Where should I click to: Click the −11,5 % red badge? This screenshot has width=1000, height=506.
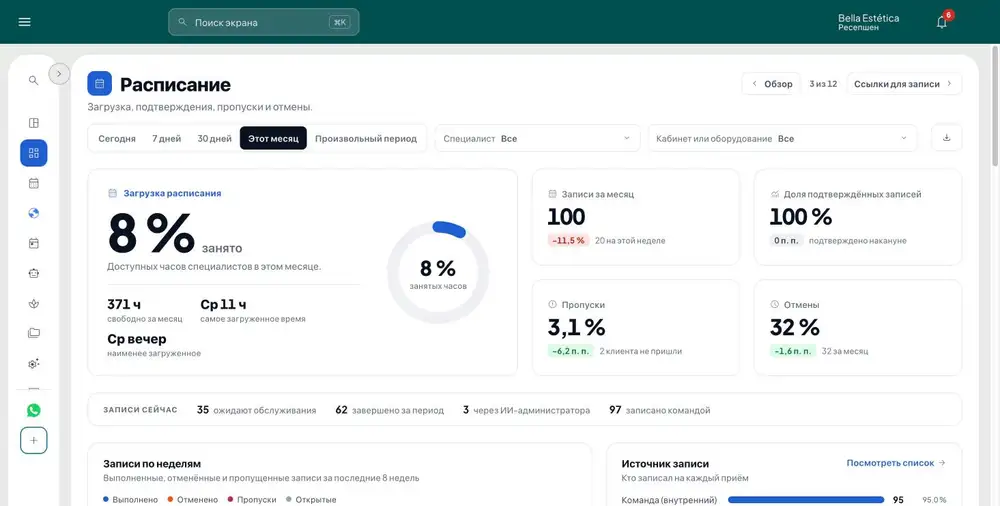(568, 241)
